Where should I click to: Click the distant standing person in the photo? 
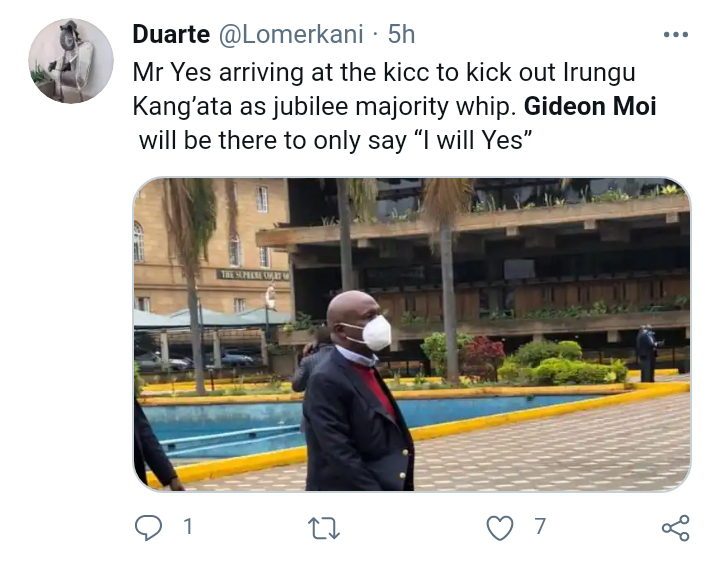click(x=647, y=353)
